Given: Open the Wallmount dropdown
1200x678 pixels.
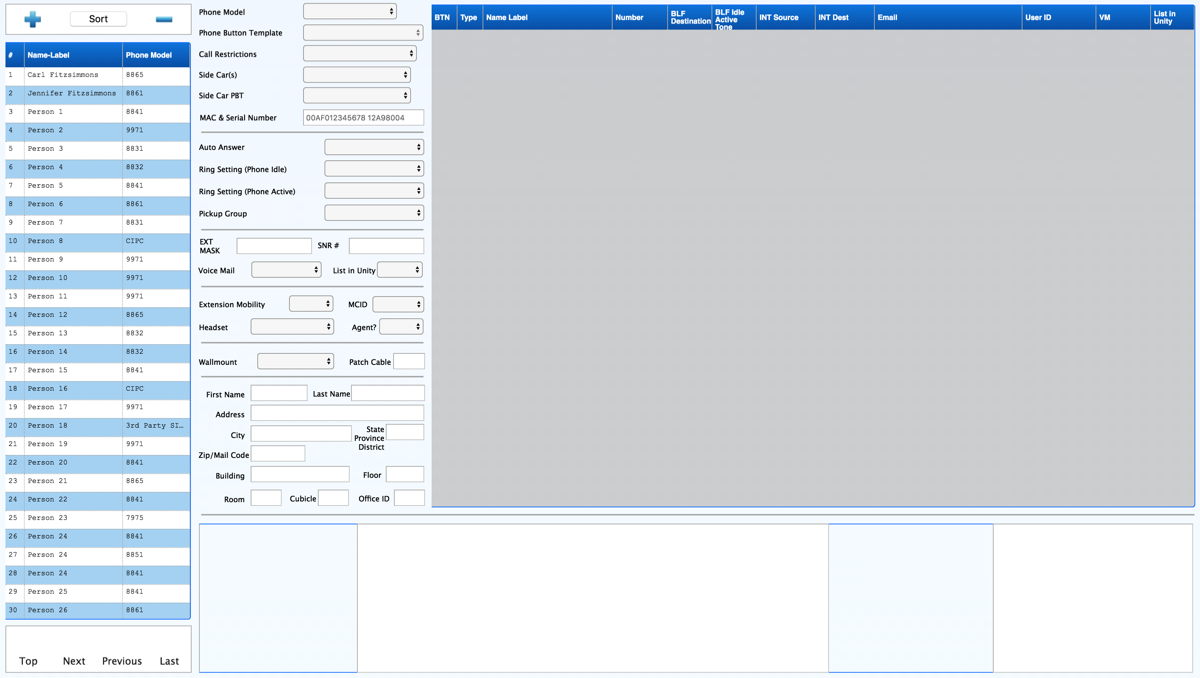Looking at the screenshot, I should [295, 362].
